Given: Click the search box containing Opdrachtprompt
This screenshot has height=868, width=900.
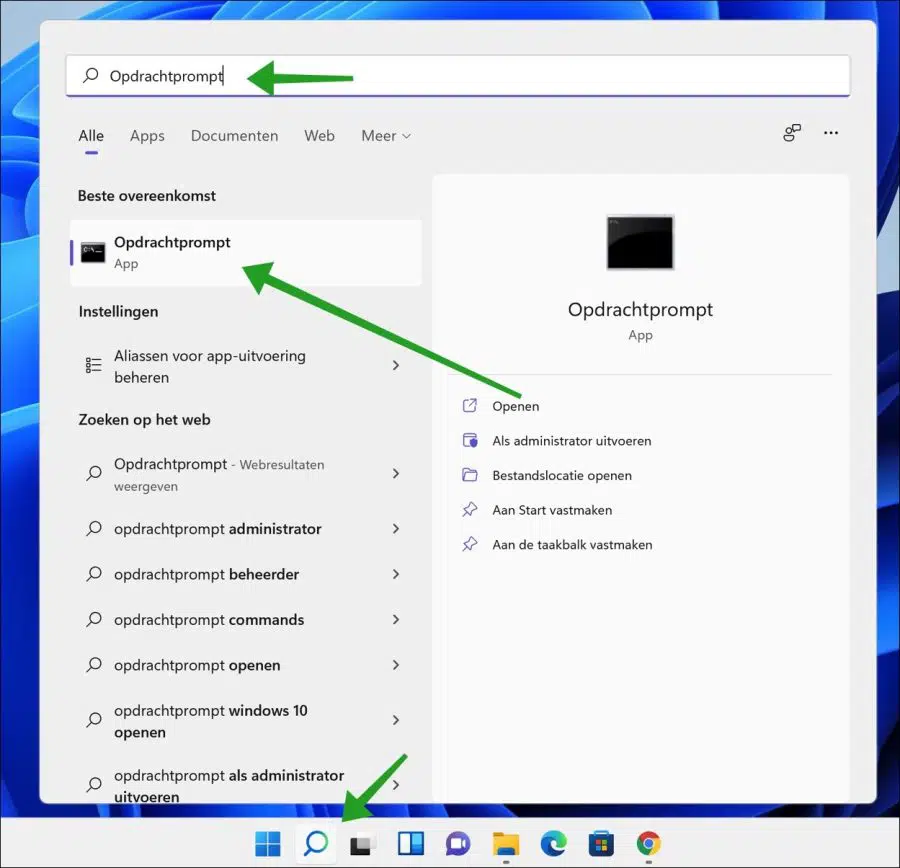Looking at the screenshot, I should click(457, 76).
